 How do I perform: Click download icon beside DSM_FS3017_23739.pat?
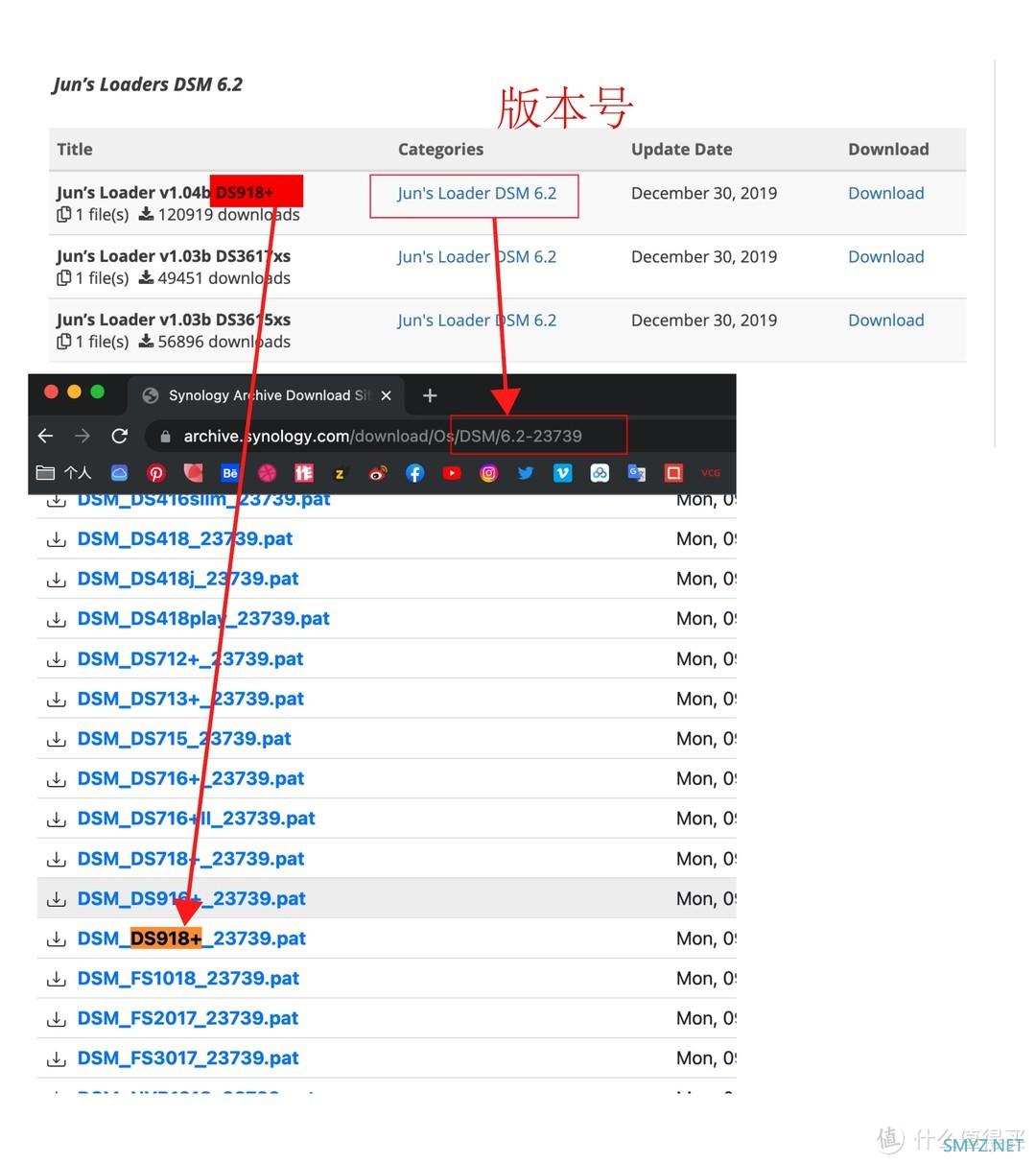pyautogui.click(x=57, y=1059)
